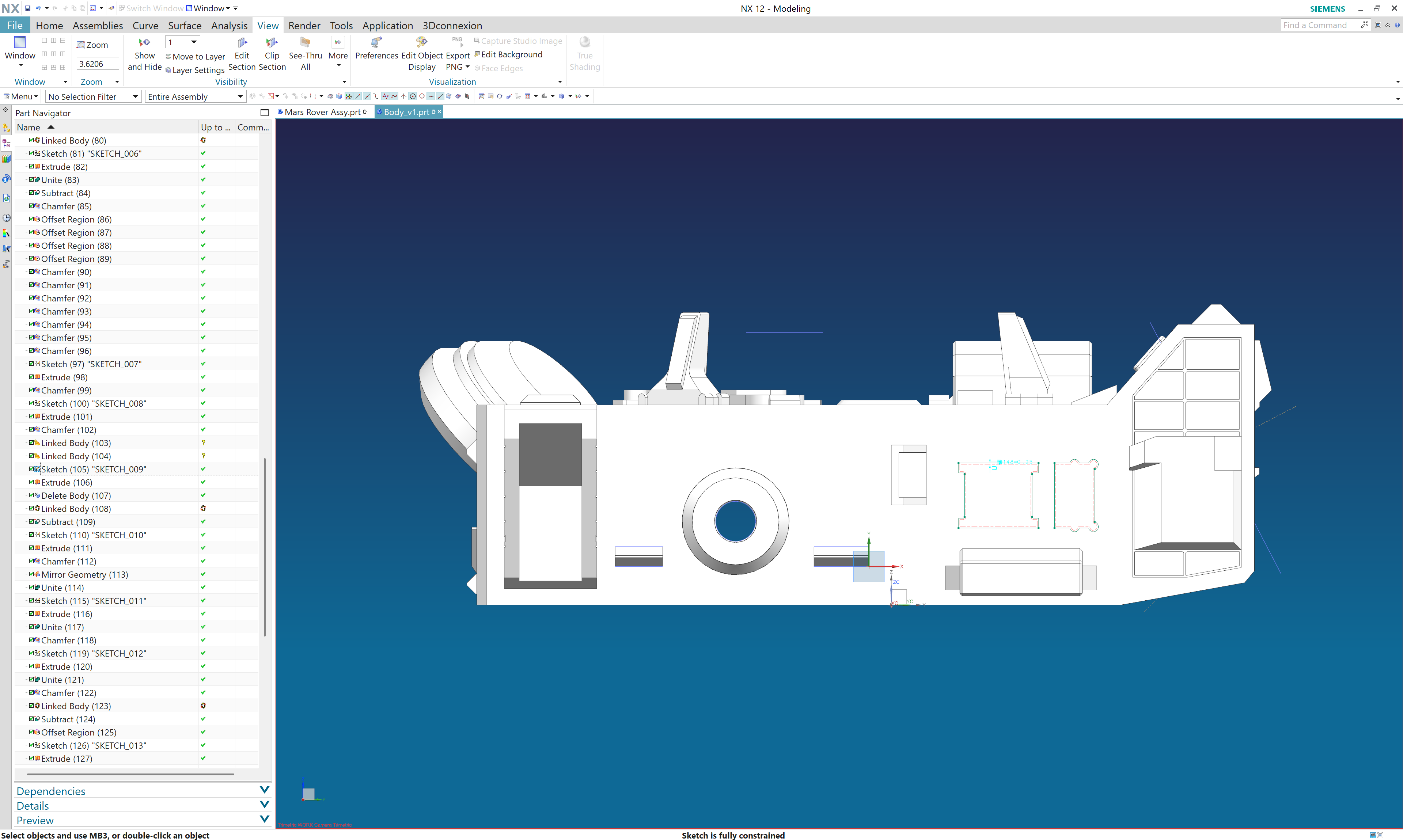The height and width of the screenshot is (840, 1403).
Task: Click Move to Layer button
Action: pyautogui.click(x=198, y=57)
